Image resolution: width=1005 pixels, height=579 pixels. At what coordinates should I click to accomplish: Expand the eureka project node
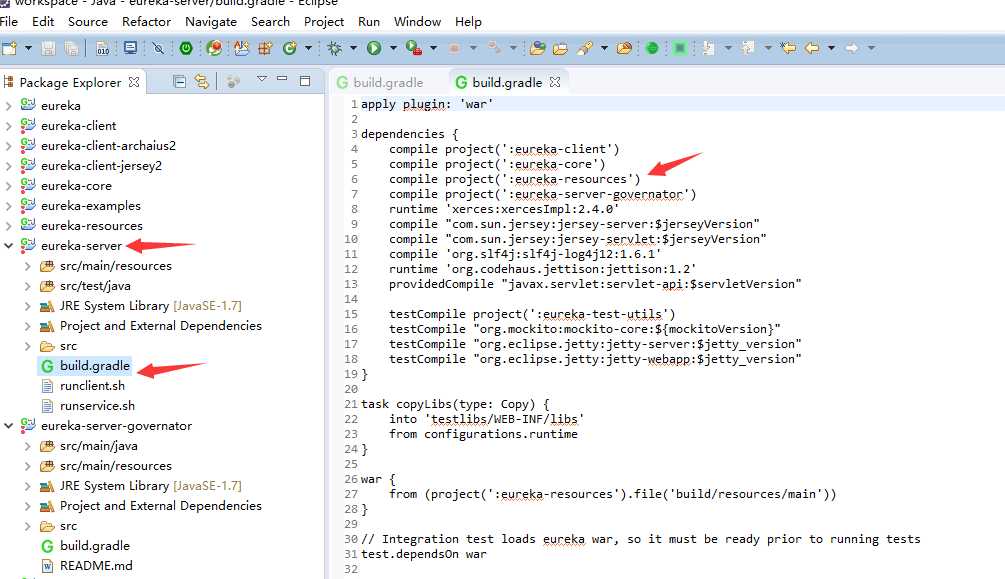coord(8,106)
